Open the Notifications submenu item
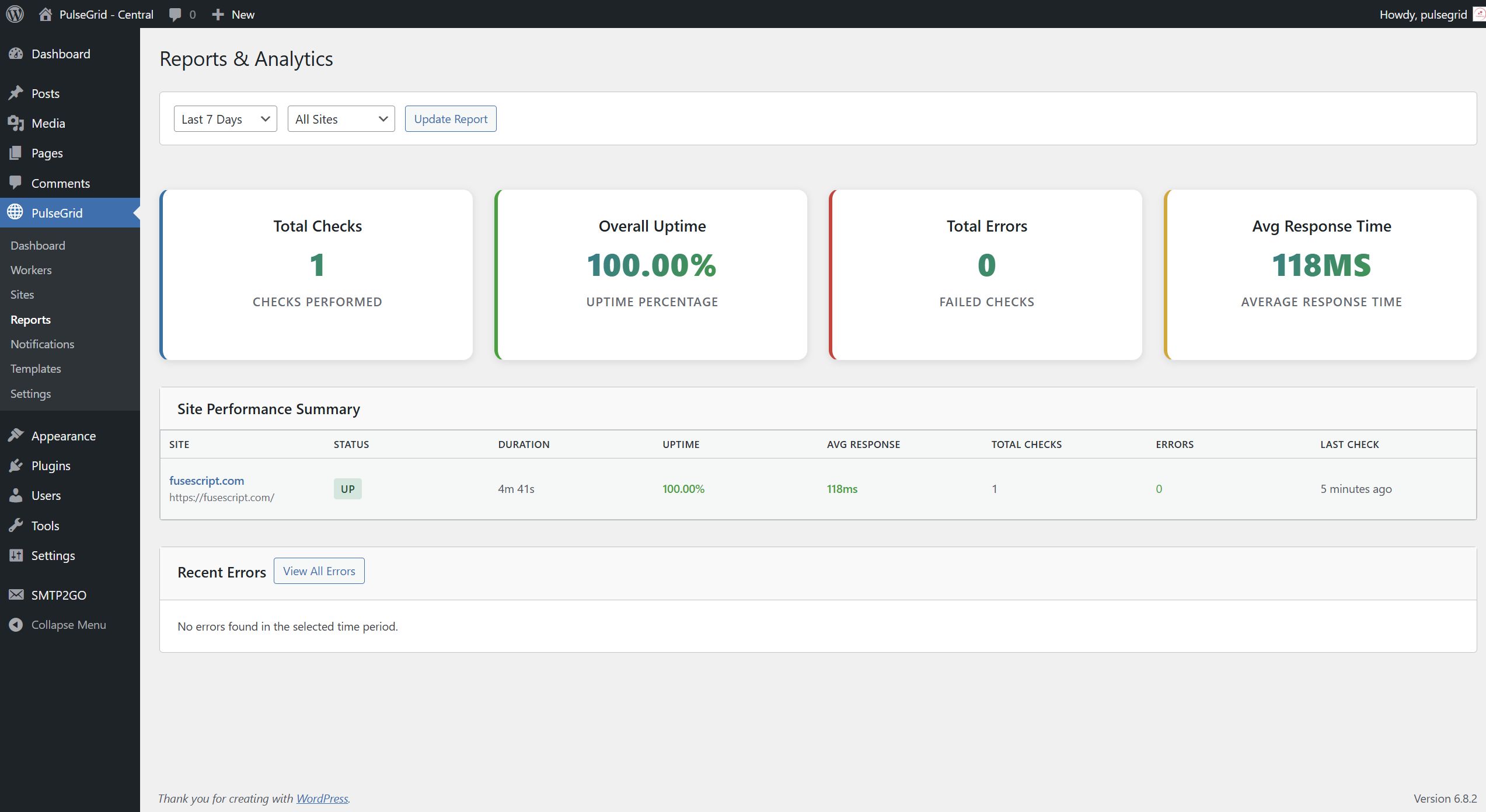 pos(42,344)
